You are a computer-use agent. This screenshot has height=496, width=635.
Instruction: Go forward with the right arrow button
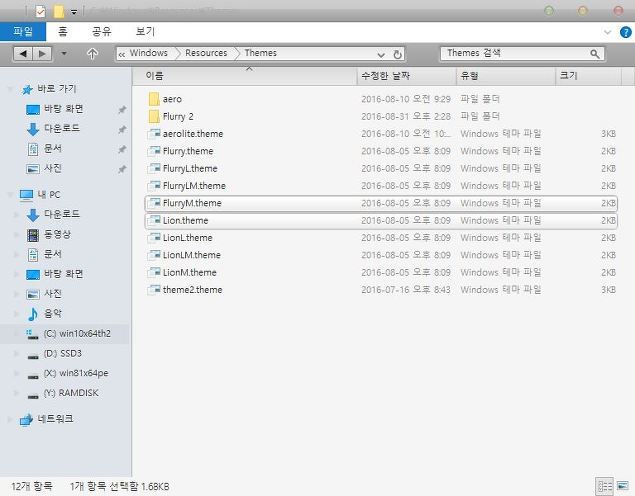(42, 53)
